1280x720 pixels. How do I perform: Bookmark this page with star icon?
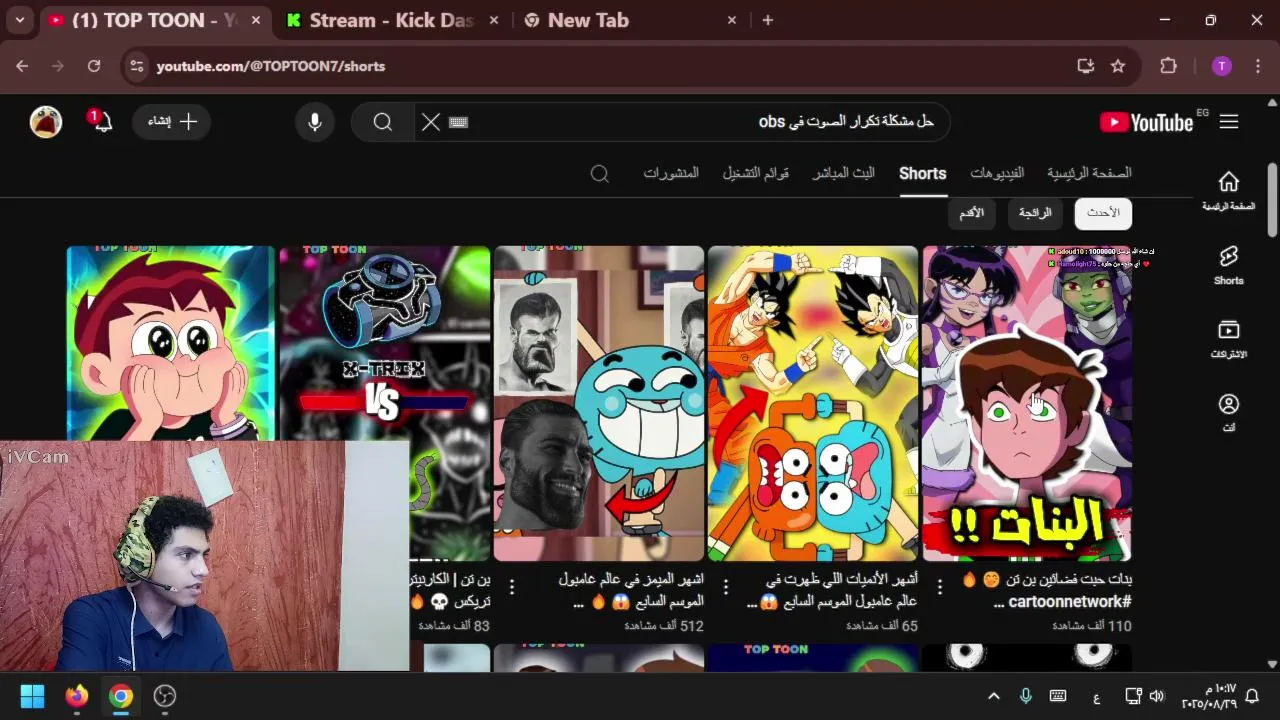pyautogui.click(x=1118, y=66)
